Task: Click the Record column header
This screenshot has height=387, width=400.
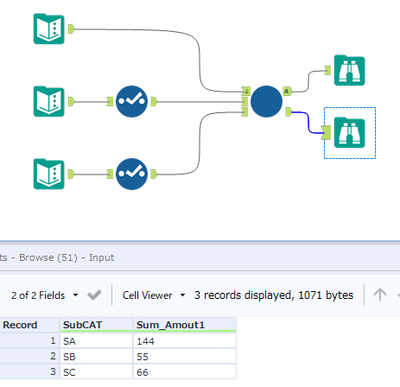Action: [29, 325]
